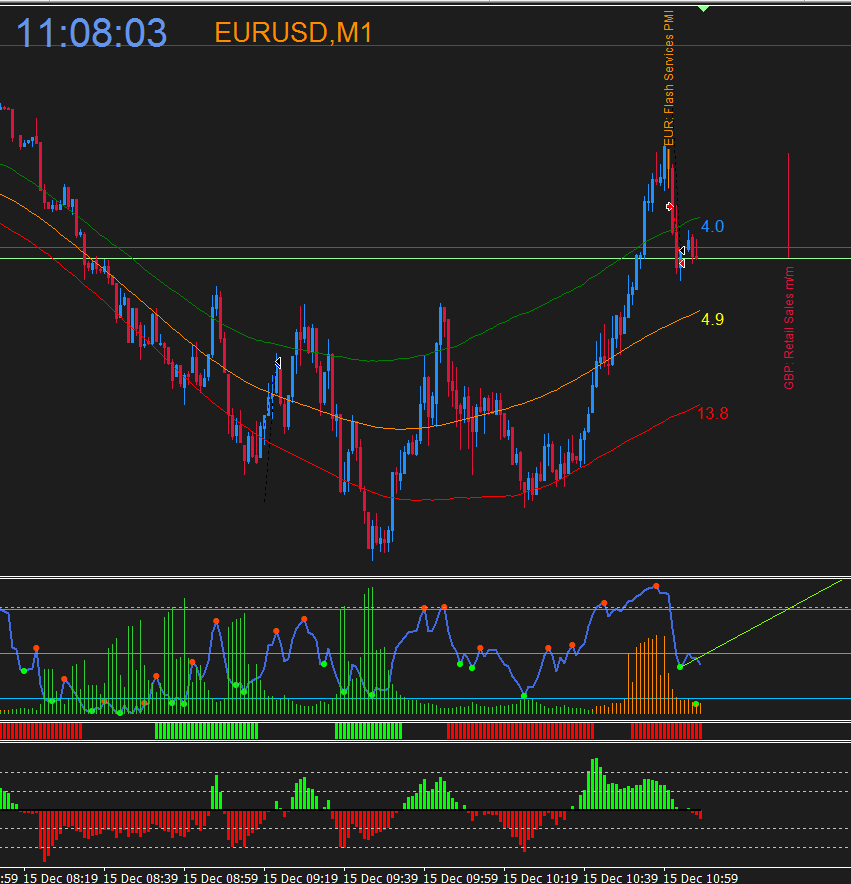Screen dimensions: 851x884
Task: Click the red dot trade arrow near the peak
Action: point(669,207)
